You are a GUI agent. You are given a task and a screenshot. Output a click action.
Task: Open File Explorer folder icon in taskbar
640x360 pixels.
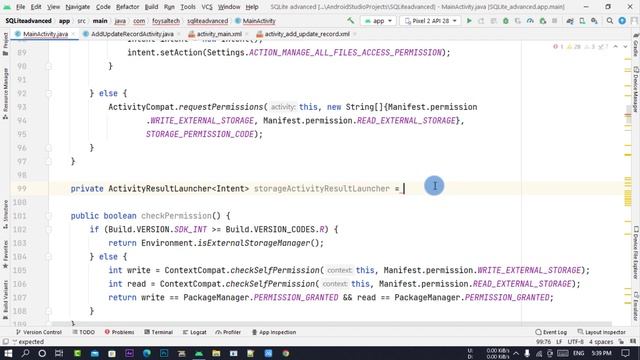point(216,353)
